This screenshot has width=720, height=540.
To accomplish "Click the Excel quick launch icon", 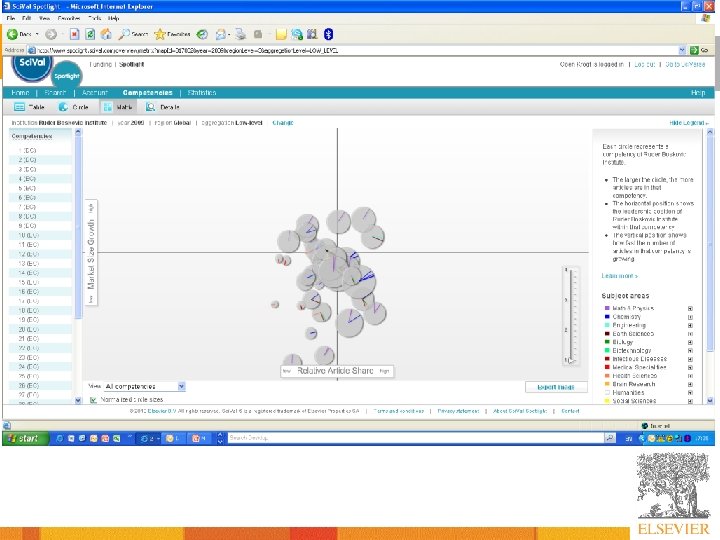I will coord(117,439).
